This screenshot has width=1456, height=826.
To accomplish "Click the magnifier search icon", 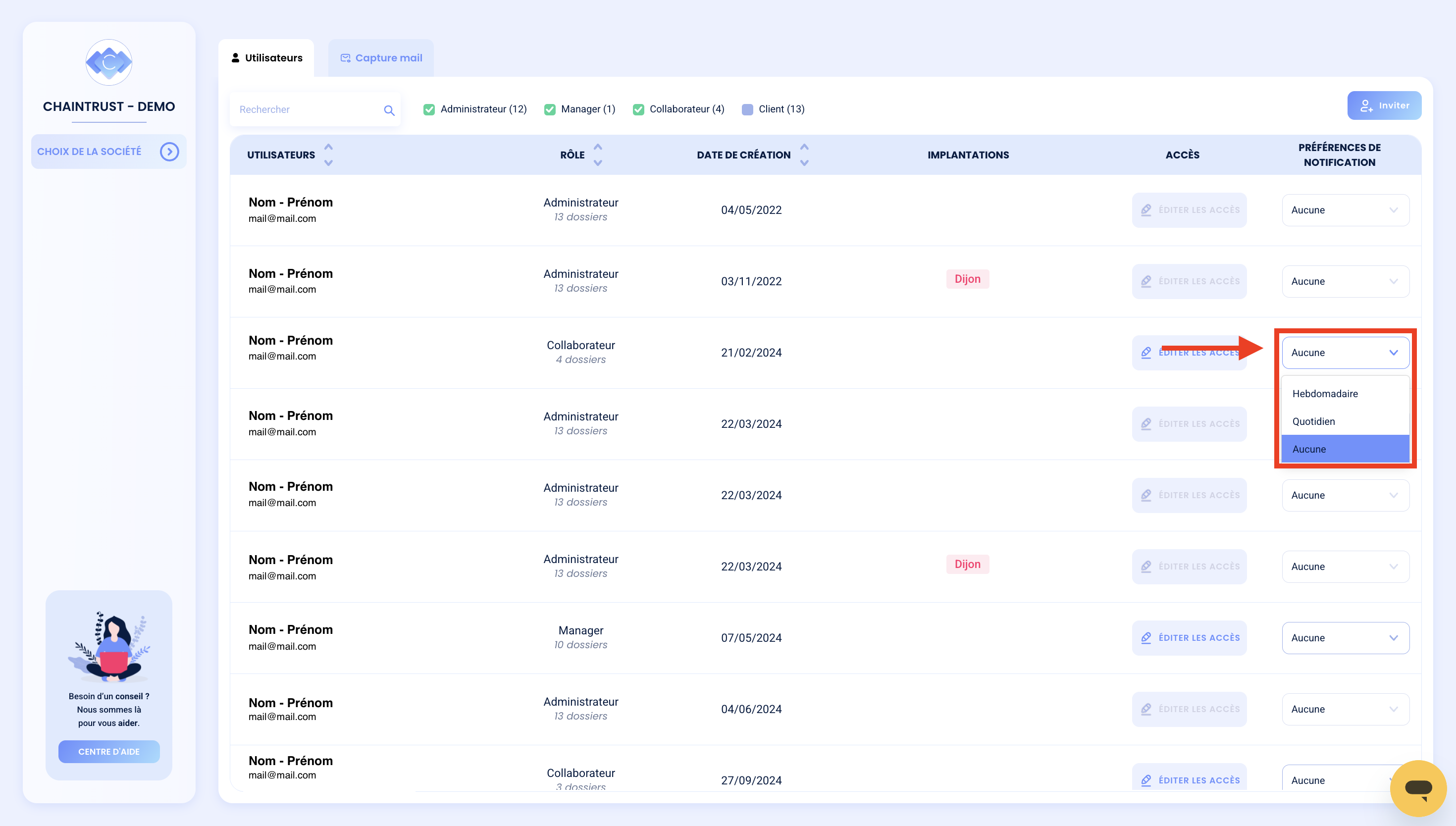I will [x=389, y=110].
